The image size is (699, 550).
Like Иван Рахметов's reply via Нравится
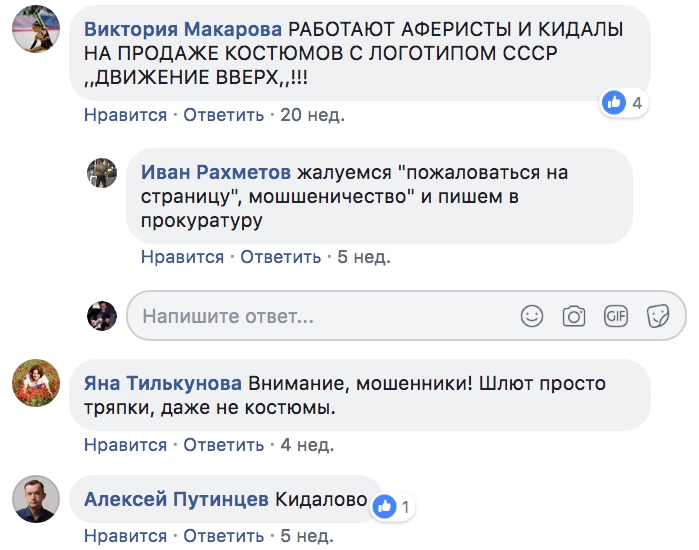182,257
